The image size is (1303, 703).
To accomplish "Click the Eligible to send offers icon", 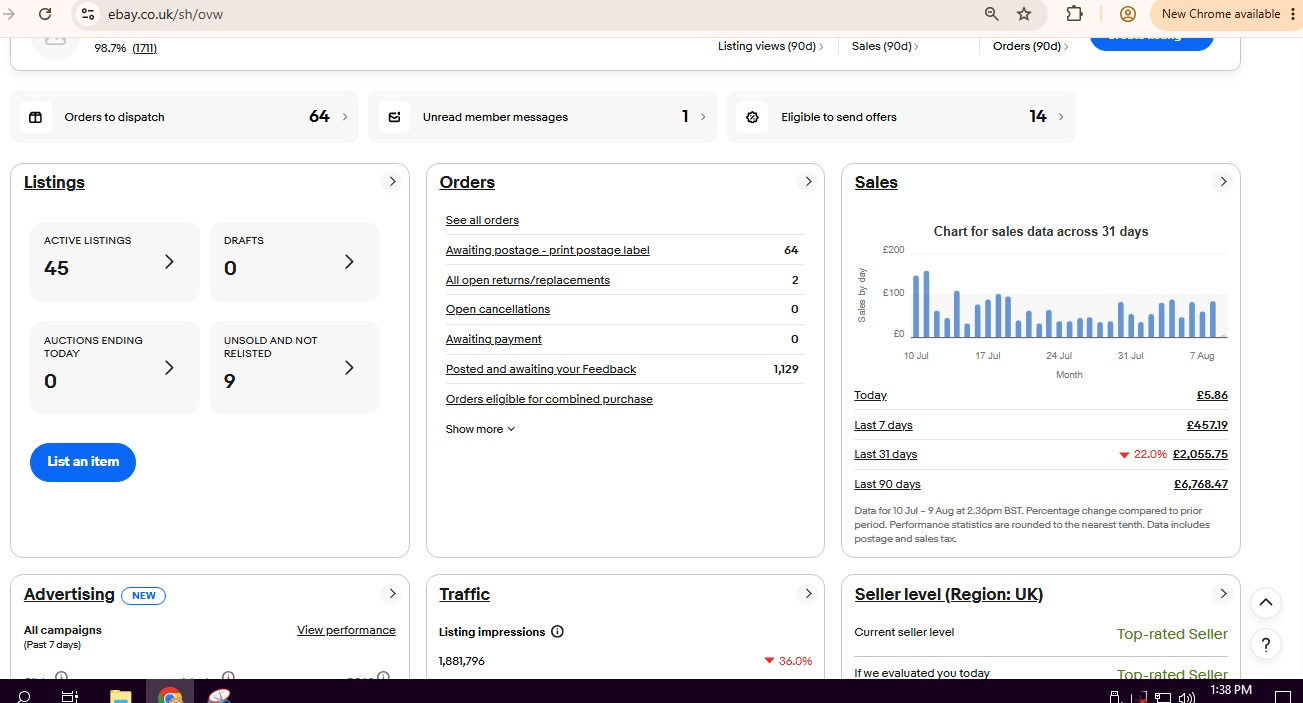I will pyautogui.click(x=752, y=117).
